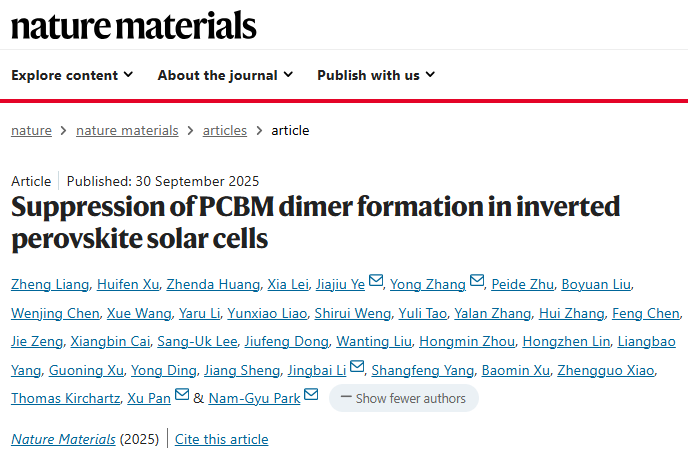Expand the Publish with us menu
688x454 pixels.
click(x=376, y=75)
